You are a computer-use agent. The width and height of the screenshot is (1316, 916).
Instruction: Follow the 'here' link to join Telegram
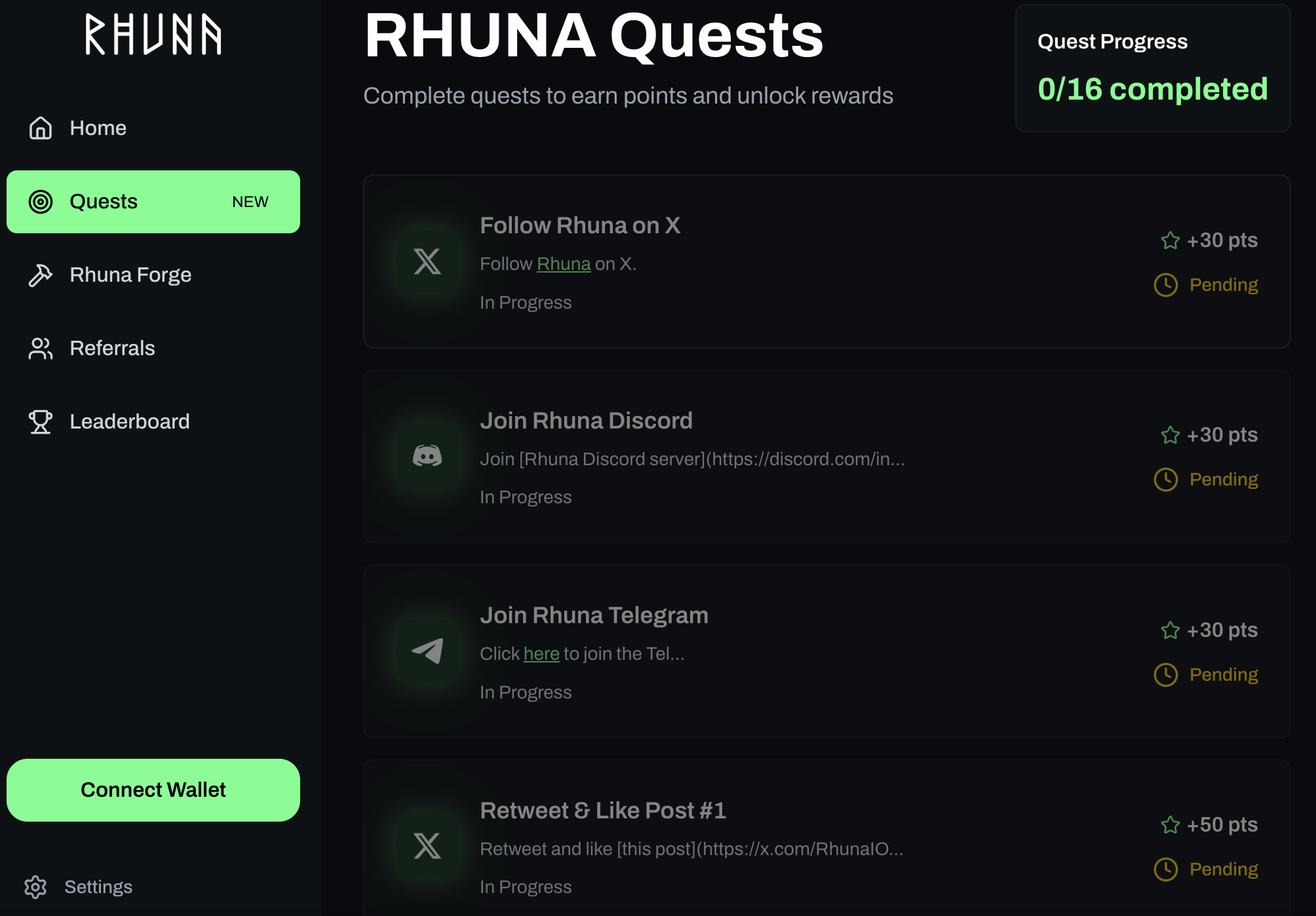(x=541, y=654)
